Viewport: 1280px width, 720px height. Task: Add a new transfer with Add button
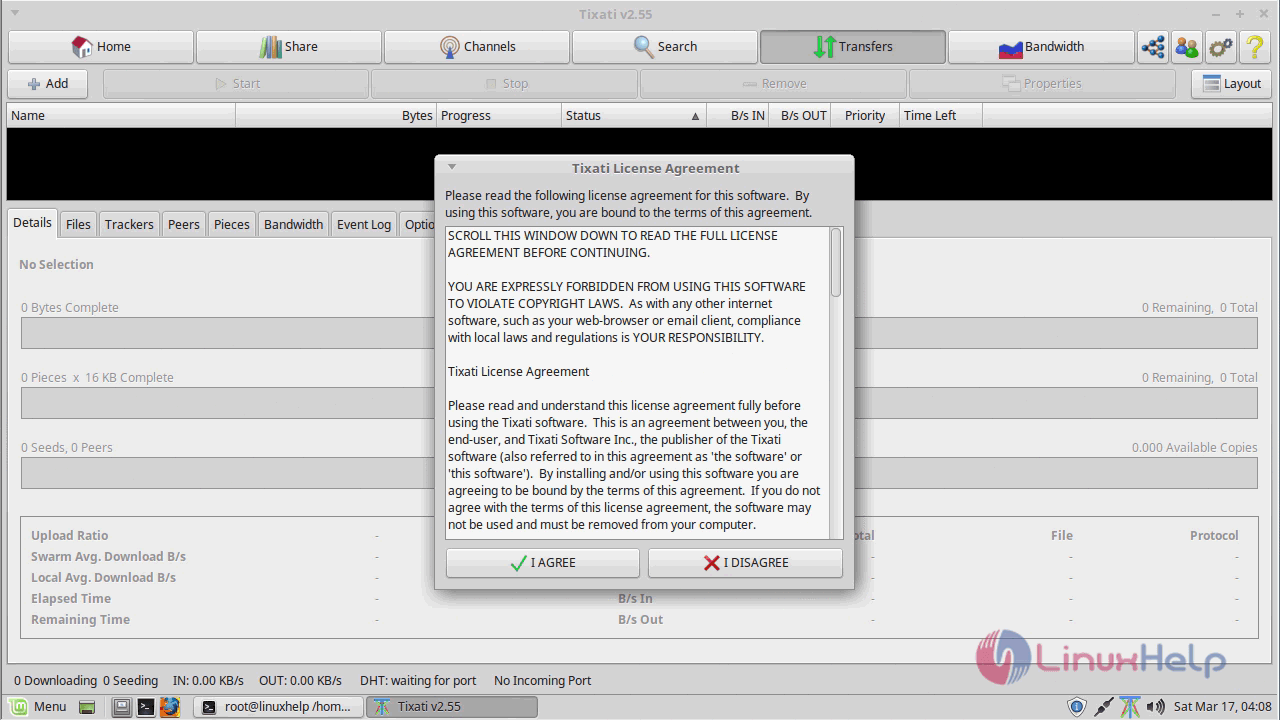click(x=48, y=84)
